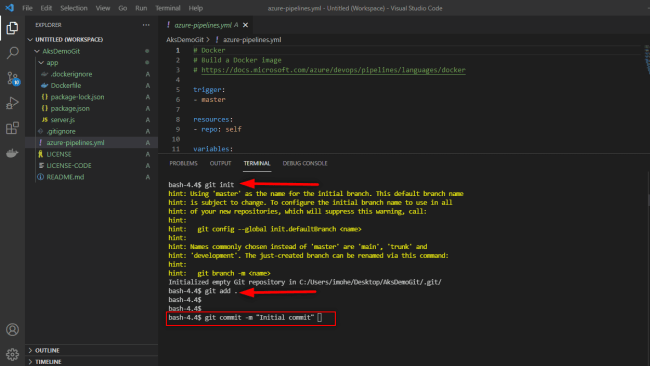Open Explorer more actions ellipsis
Screen dimensions: 650x366
tap(146, 25)
